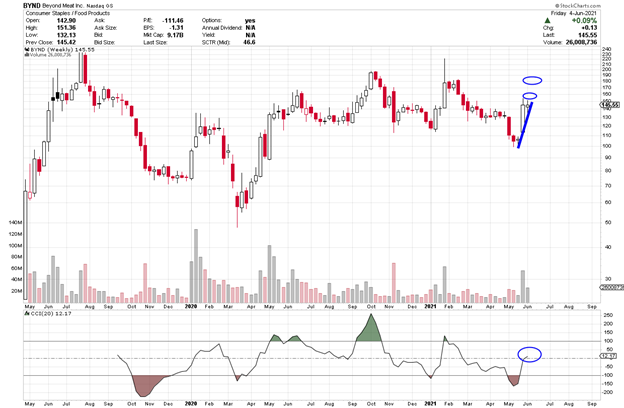Image resolution: width=624 pixels, height=408 pixels.
Task: Click the CCI(20) 12.17 indicator label
Action: (48, 314)
